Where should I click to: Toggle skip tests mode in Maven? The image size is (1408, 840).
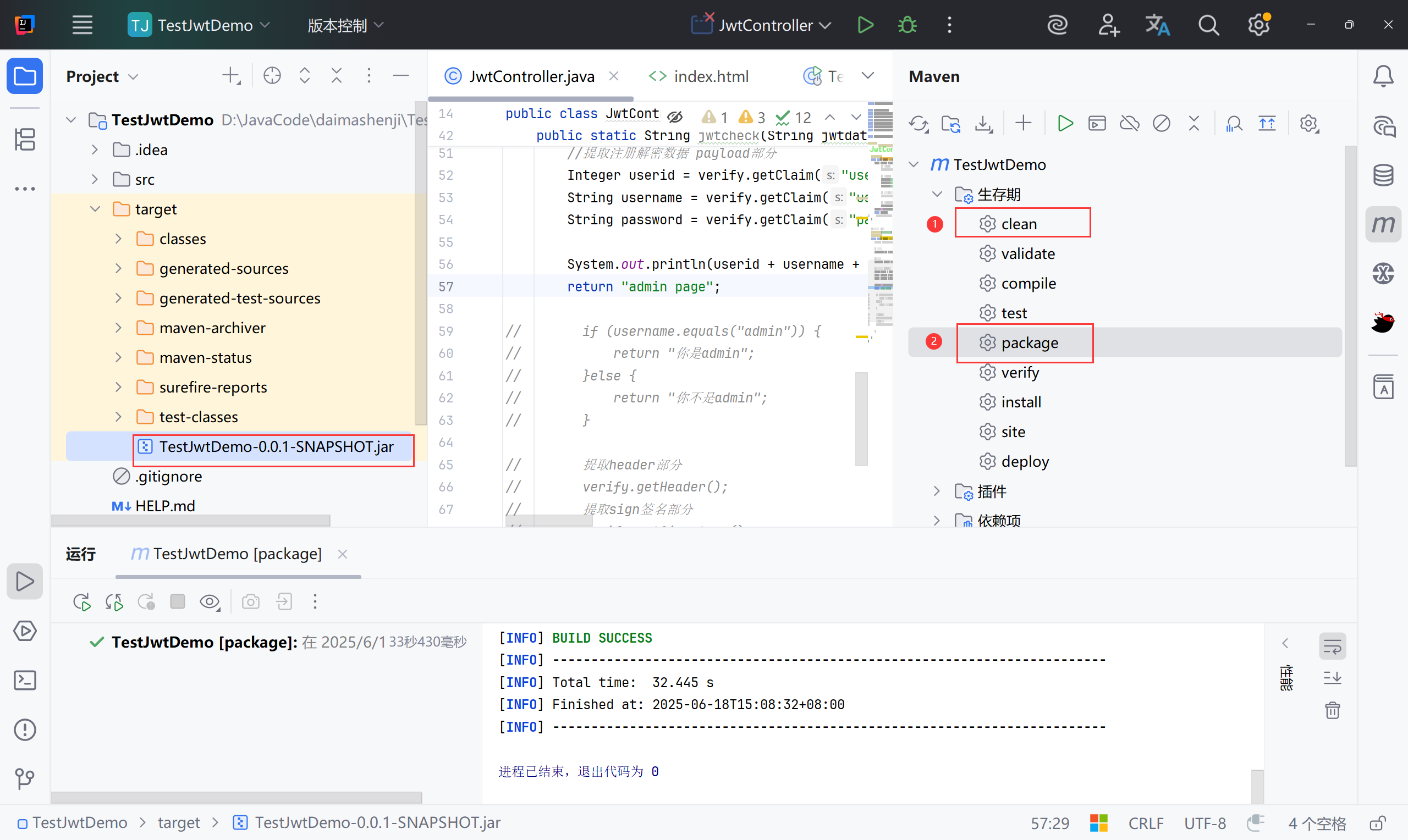1161,123
